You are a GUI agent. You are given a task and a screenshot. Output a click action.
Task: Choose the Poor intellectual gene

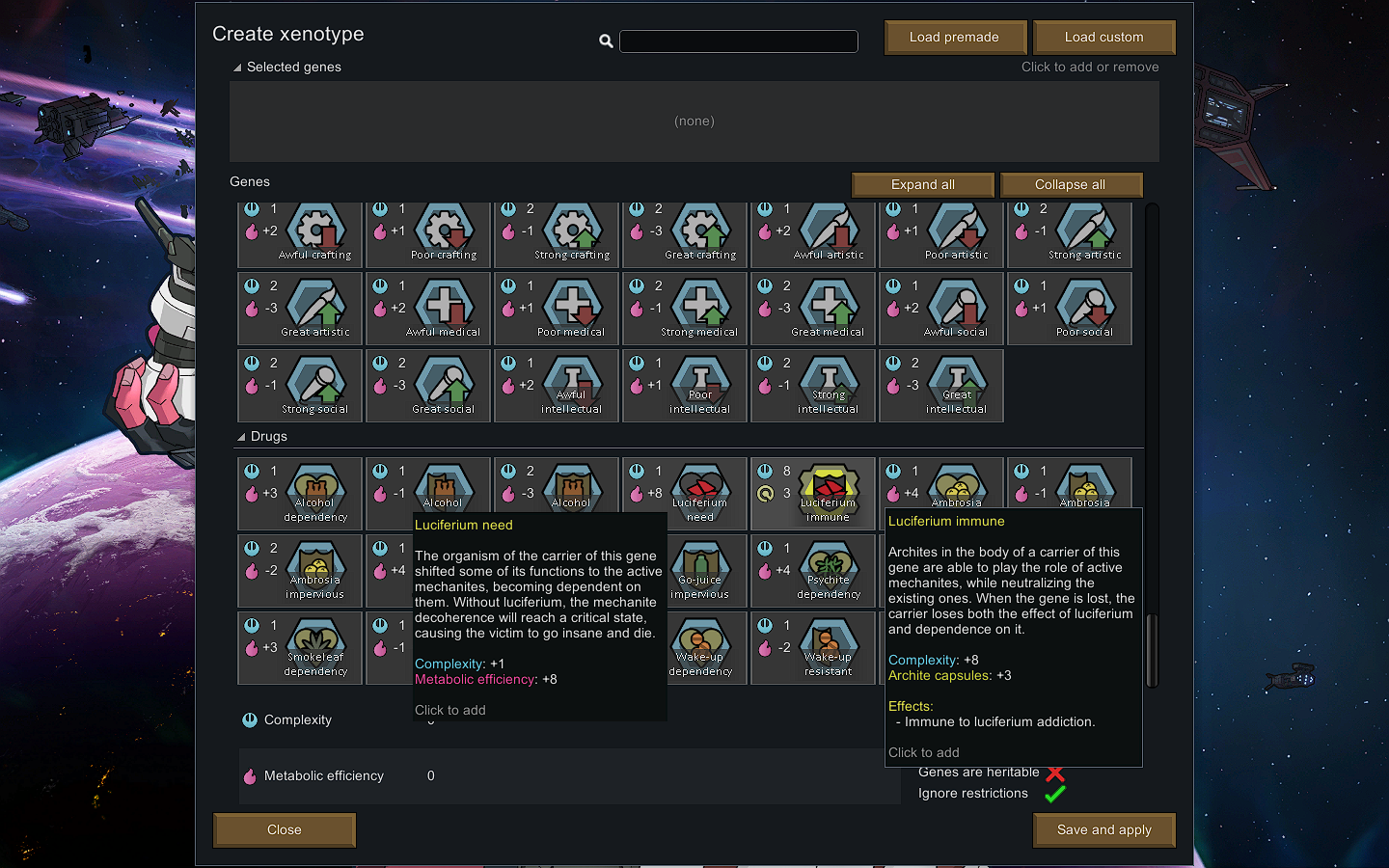tap(685, 386)
